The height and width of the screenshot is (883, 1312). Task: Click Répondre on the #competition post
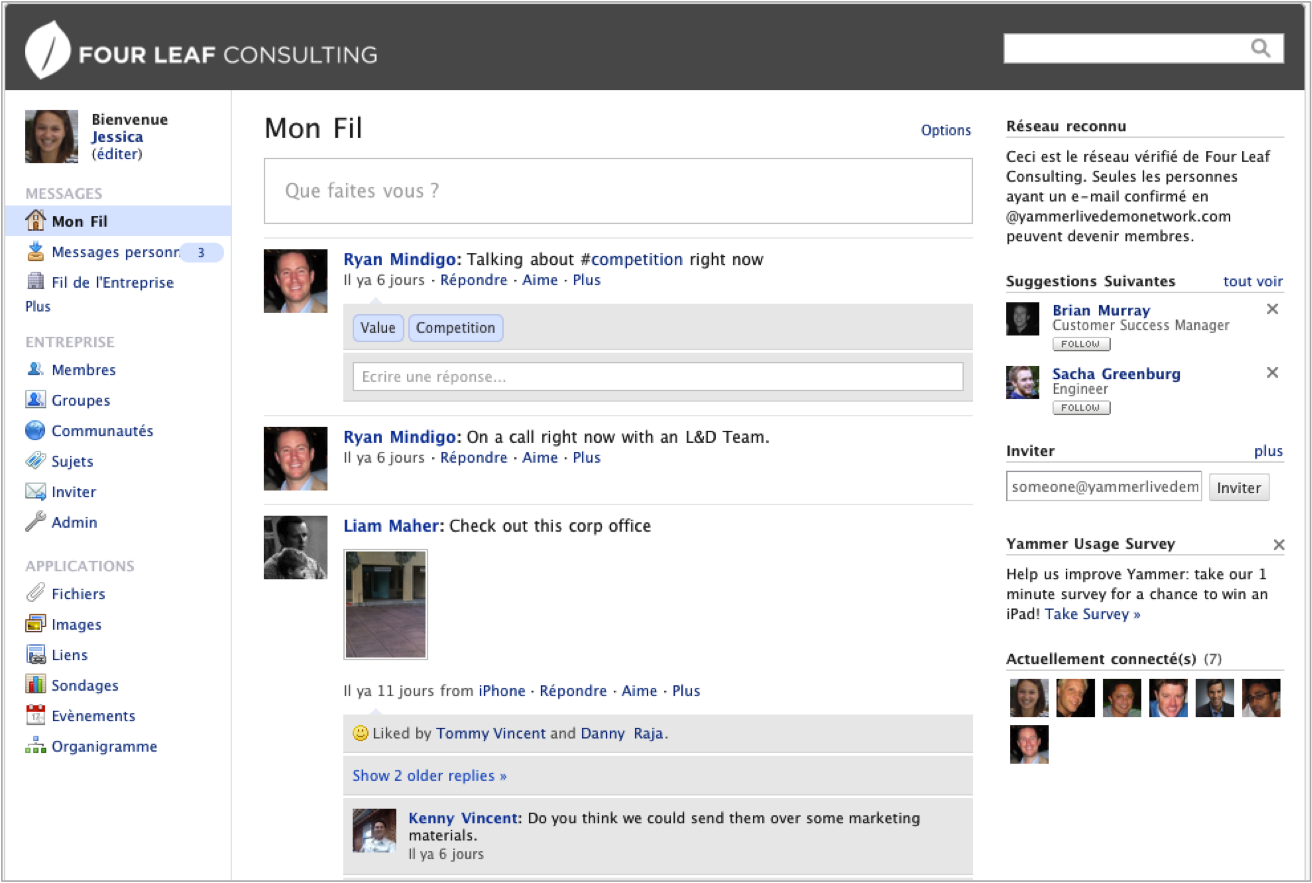474,280
